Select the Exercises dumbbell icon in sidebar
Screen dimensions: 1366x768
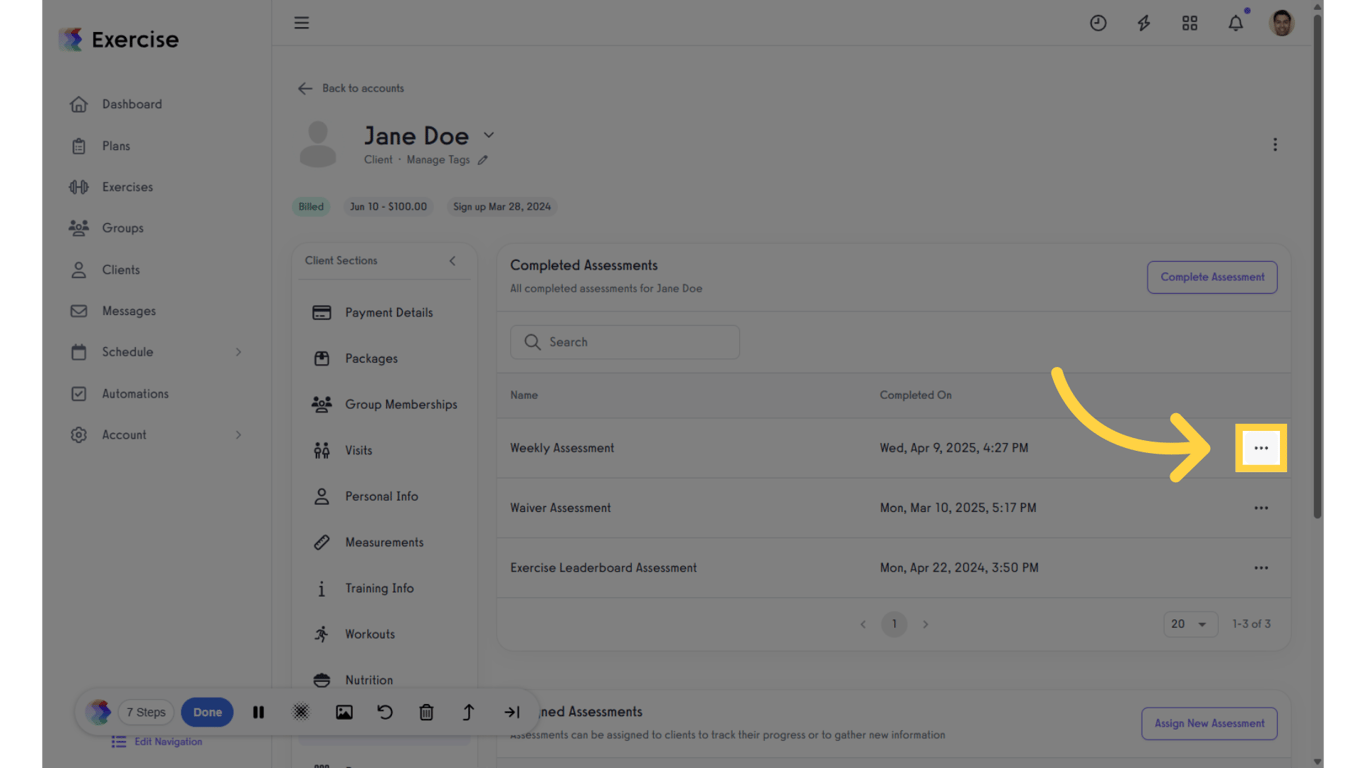(x=78, y=186)
